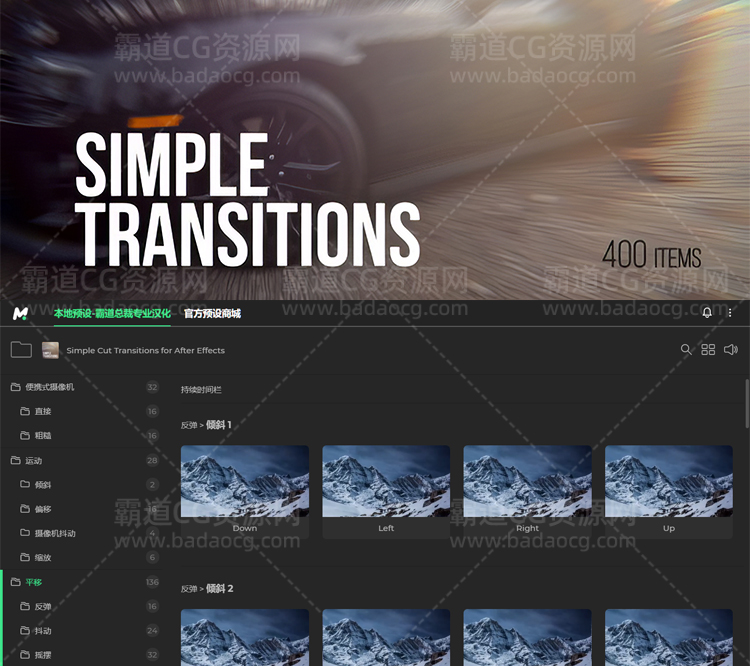Open the notifications bell icon
This screenshot has height=666, width=750.
click(706, 312)
